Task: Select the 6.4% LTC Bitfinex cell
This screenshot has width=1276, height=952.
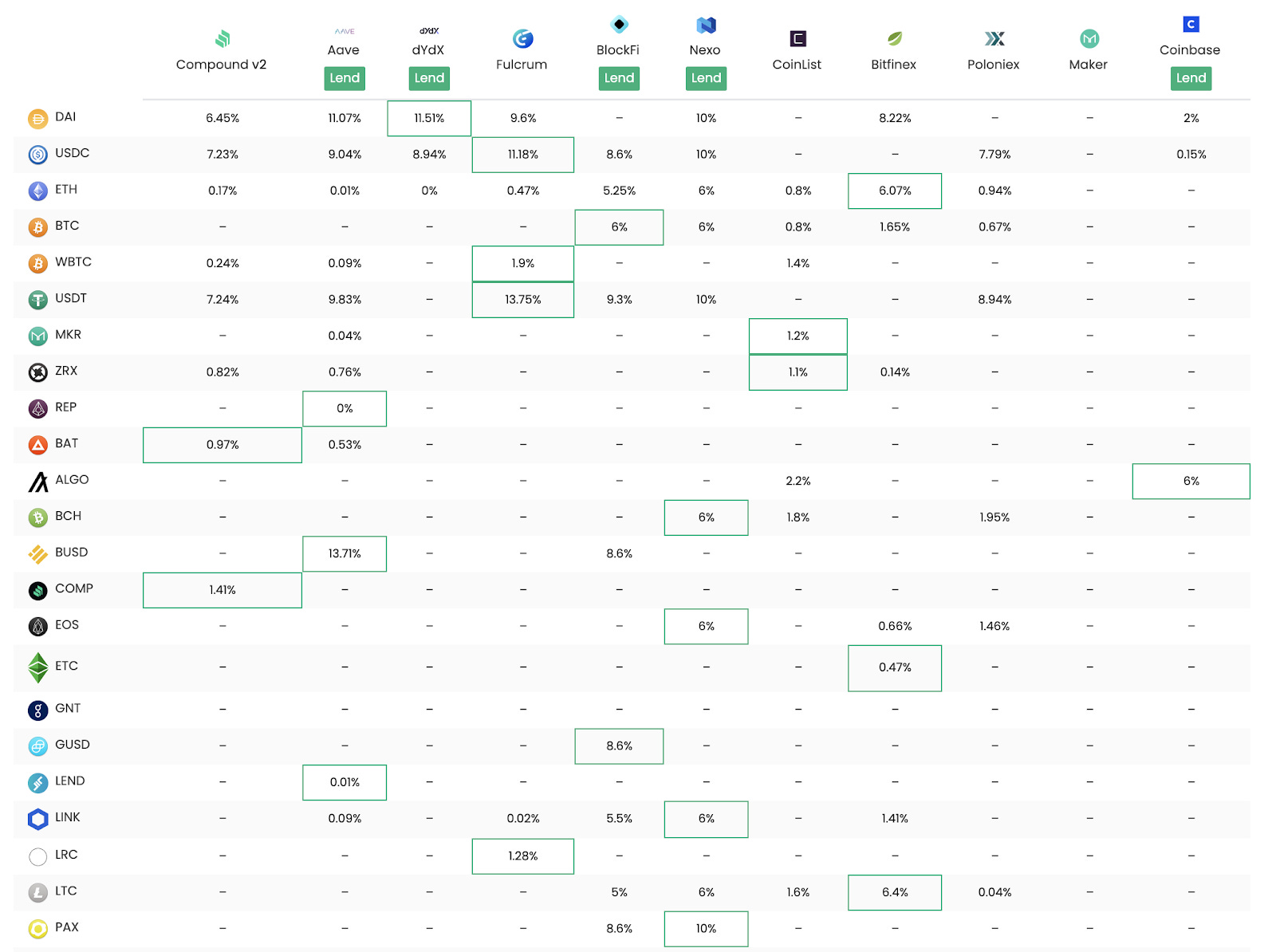Action: 895,892
